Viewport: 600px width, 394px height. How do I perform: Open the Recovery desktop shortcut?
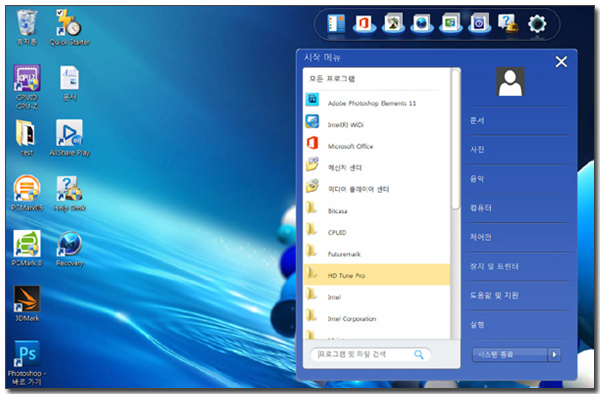69,248
